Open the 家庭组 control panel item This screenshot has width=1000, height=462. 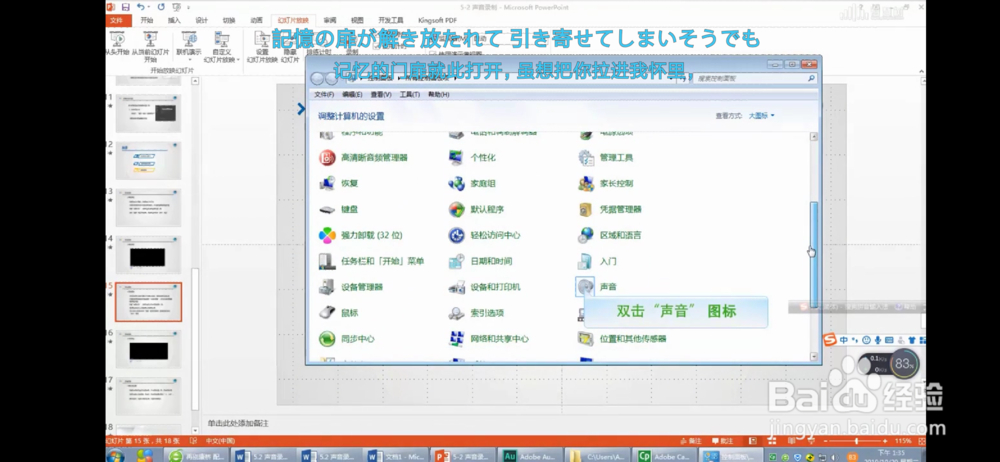pyautogui.click(x=472, y=184)
